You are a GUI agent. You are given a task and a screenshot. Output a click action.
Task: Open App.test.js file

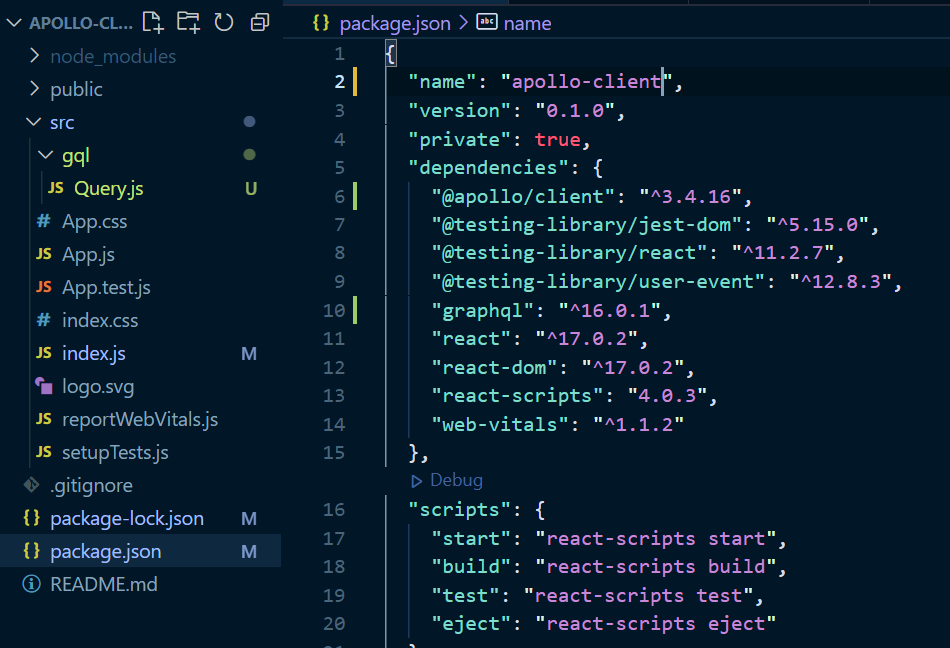(x=106, y=288)
